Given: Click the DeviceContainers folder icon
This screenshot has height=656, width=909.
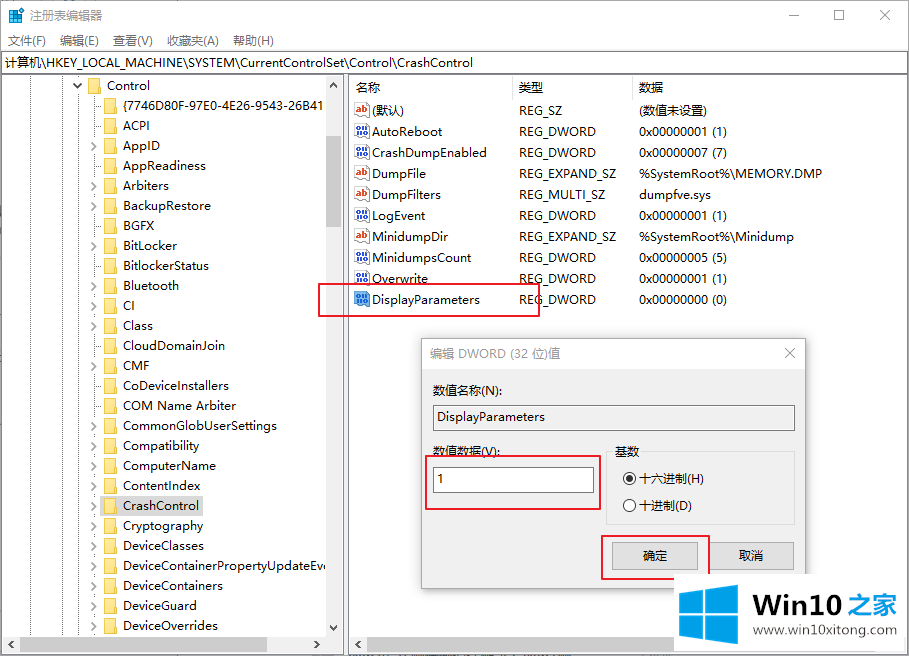Looking at the screenshot, I should click(110, 586).
